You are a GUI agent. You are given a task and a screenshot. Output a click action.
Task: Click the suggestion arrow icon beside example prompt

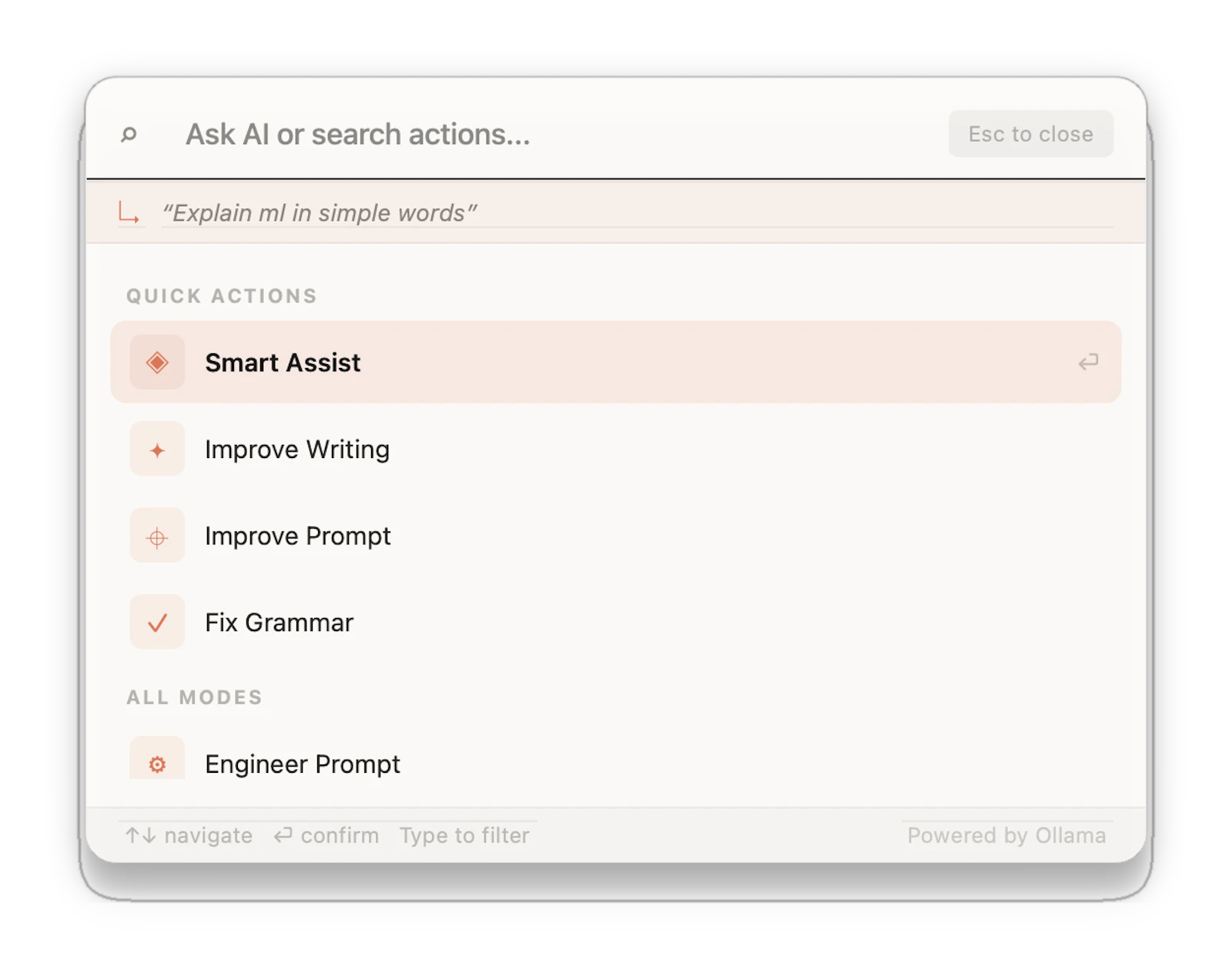129,212
